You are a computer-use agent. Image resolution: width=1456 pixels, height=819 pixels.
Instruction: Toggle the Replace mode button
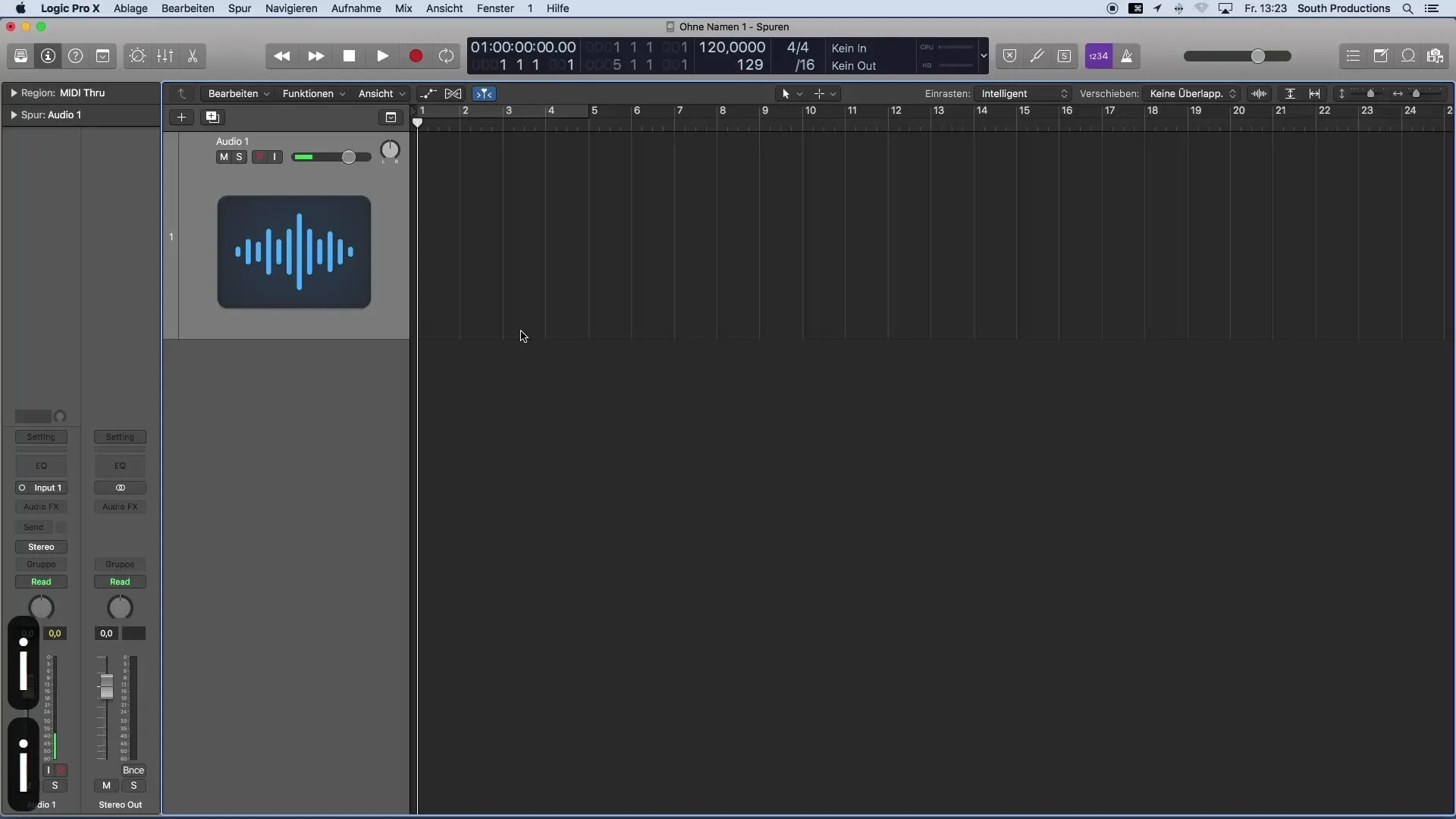tap(1009, 56)
